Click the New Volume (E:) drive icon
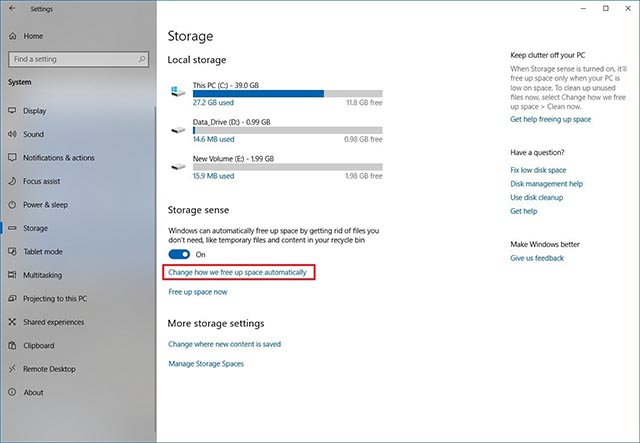This screenshot has width=640, height=443. tap(178, 167)
